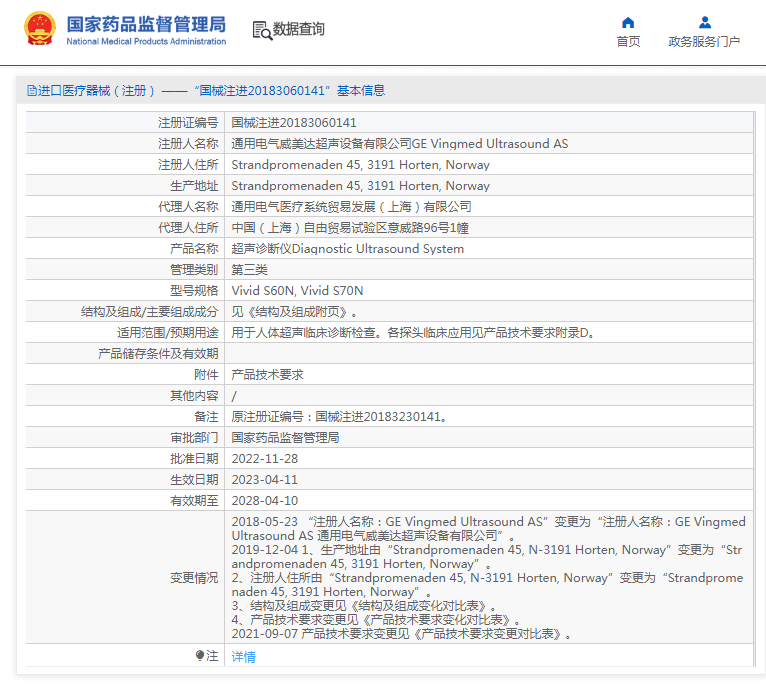The image size is (766, 684).
Task: Click the 见《结构及组成附页》 value
Action: [294, 312]
